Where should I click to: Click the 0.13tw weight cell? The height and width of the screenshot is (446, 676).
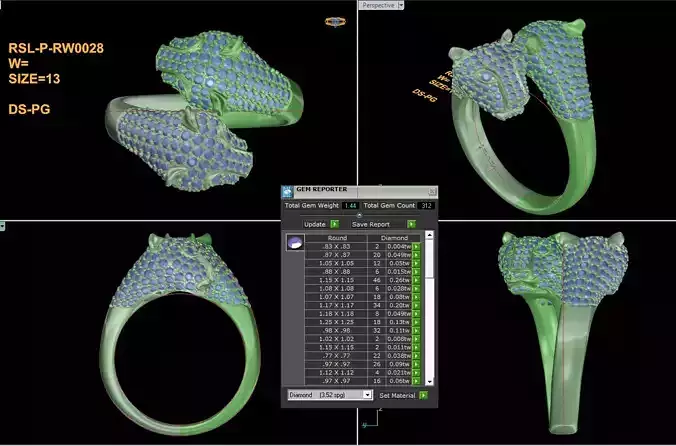tap(399, 322)
